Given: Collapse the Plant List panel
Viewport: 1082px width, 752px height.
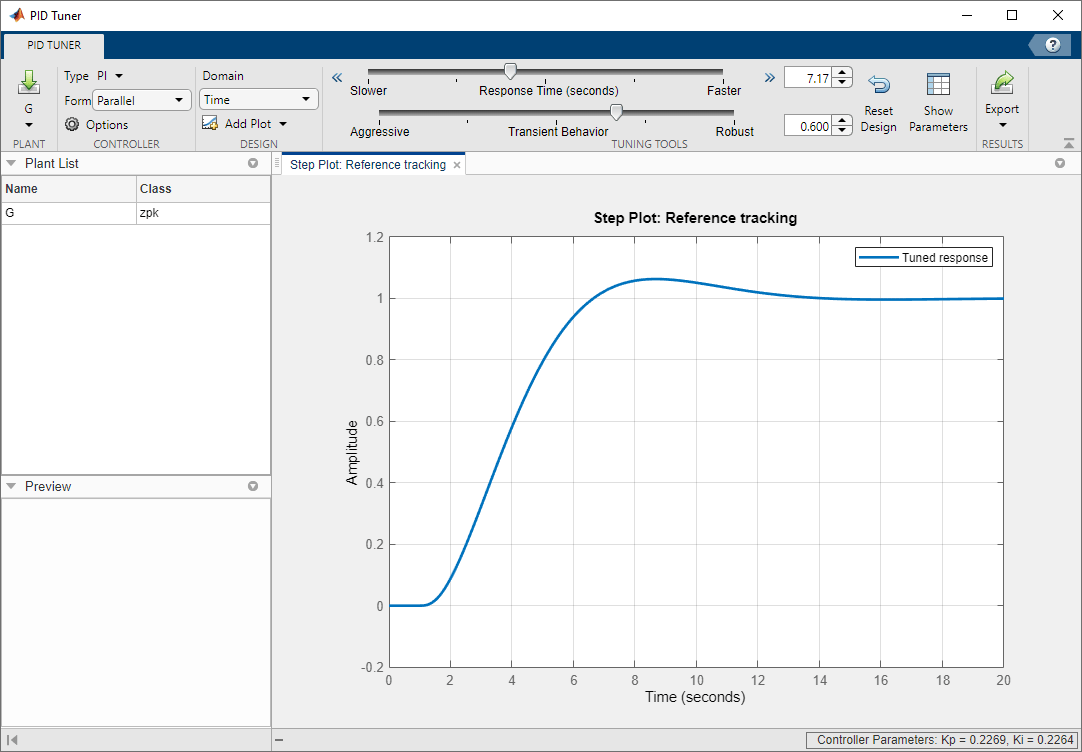Looking at the screenshot, I should pos(11,163).
